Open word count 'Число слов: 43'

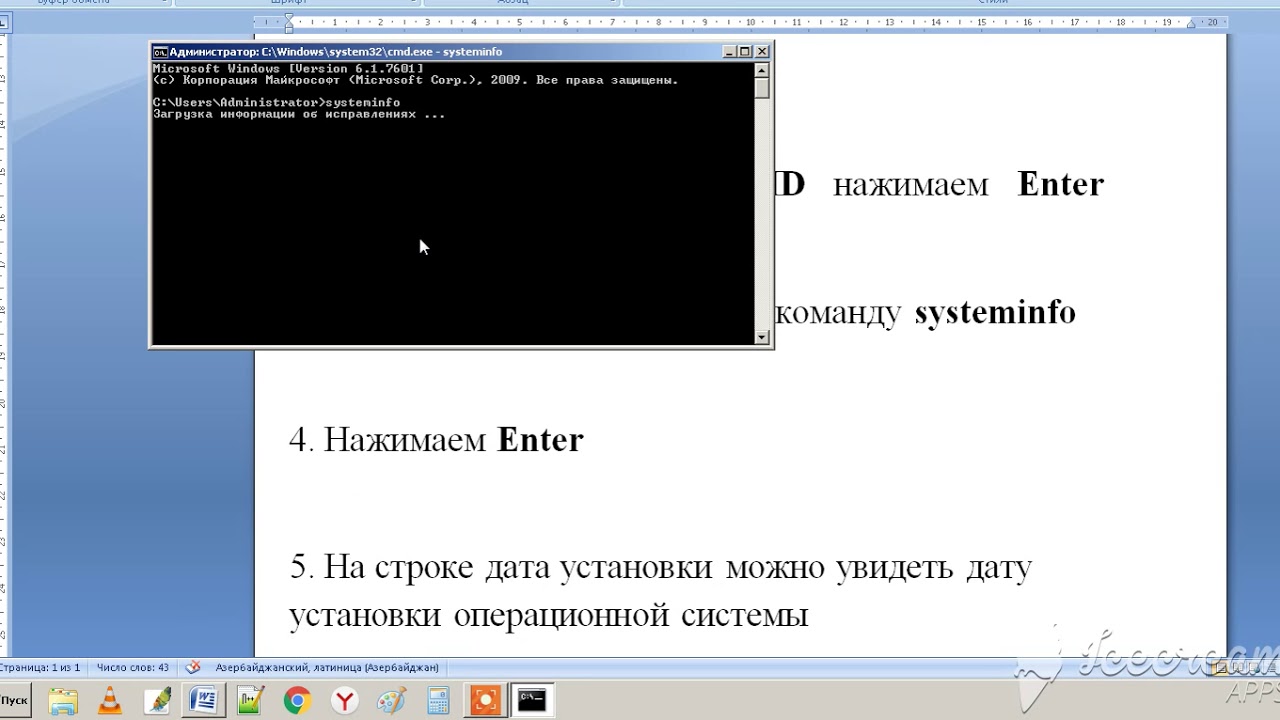pyautogui.click(x=133, y=667)
